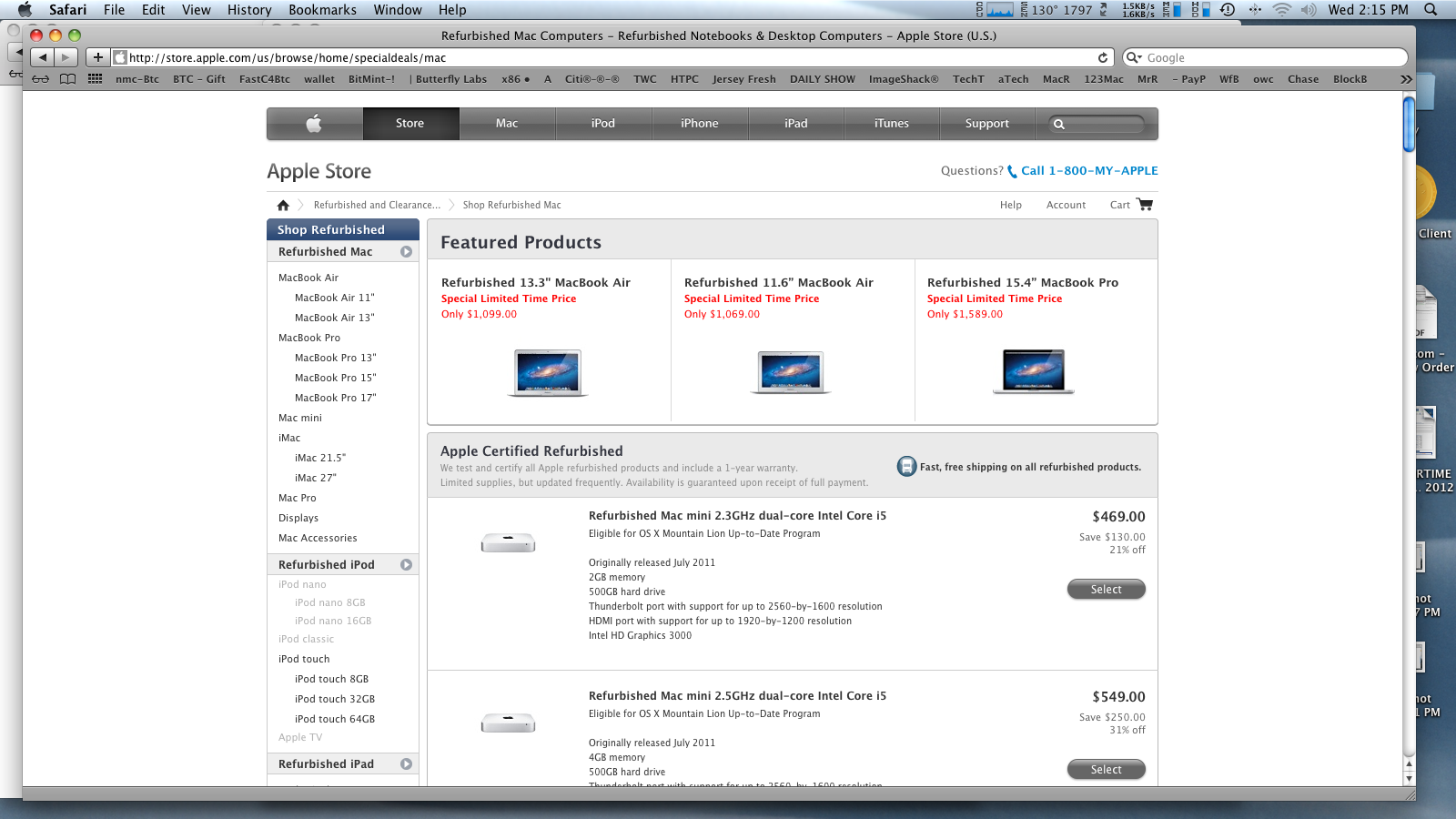Go to iMac 27" in sidebar
This screenshot has width=1456, height=819.
pos(316,479)
